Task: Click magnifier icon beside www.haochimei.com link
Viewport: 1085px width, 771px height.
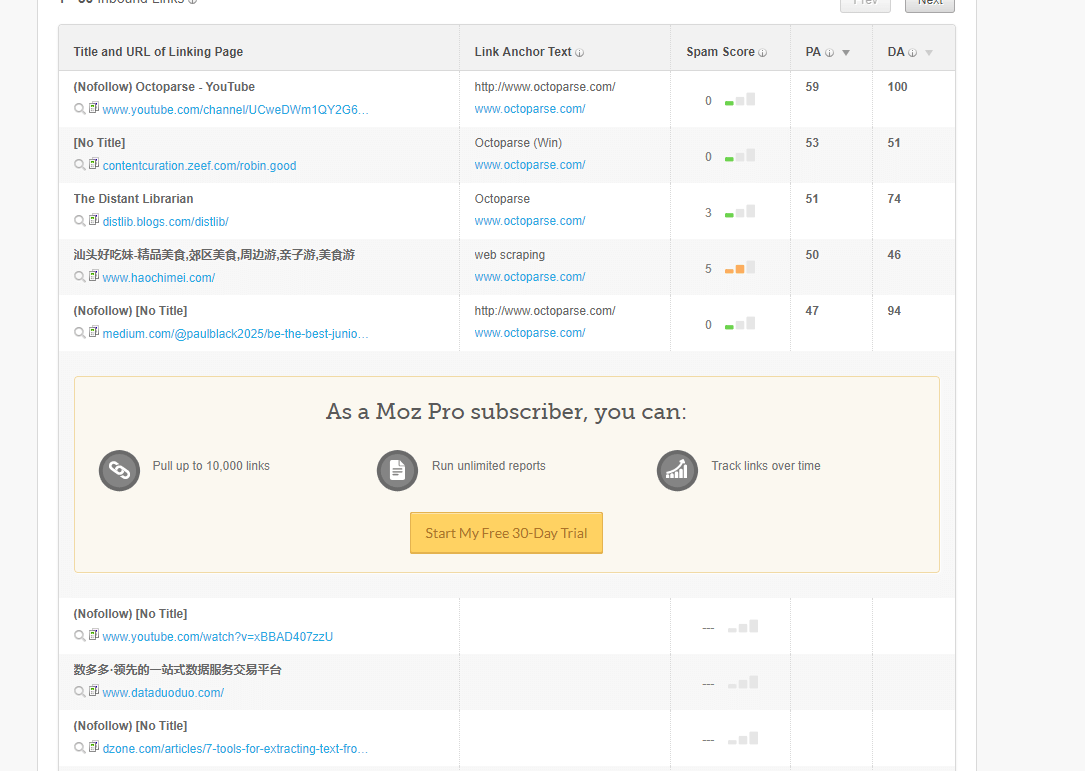Action: point(80,277)
